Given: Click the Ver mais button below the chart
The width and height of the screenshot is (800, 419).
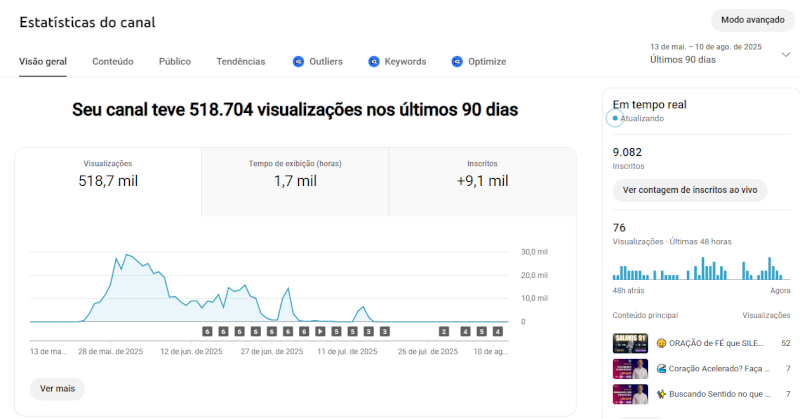Looking at the screenshot, I should (58, 388).
